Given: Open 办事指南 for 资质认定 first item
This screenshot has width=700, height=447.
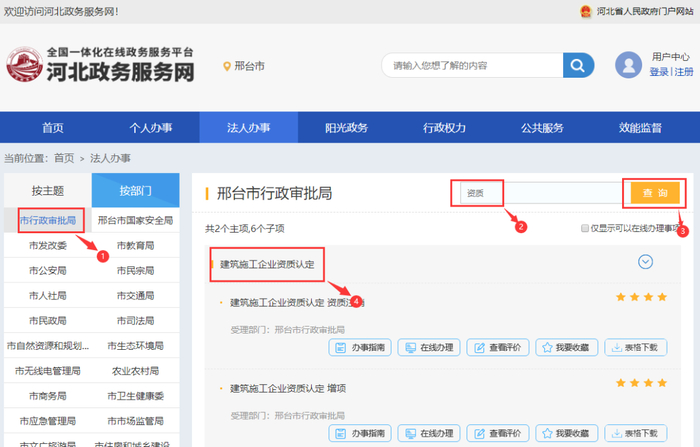Looking at the screenshot, I should (x=360, y=347).
